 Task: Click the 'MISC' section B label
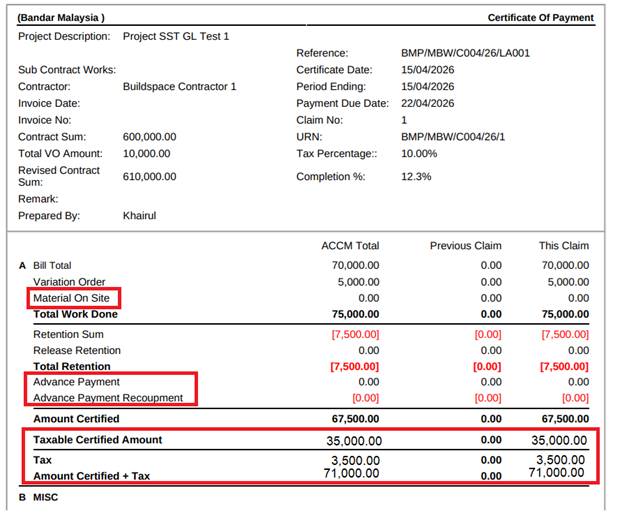pyautogui.click(x=45, y=497)
